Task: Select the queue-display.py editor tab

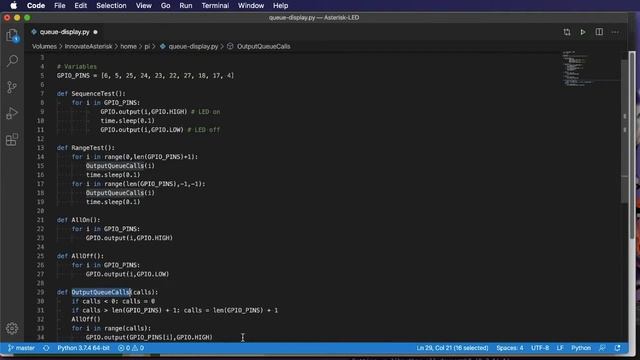Action: pyautogui.click(x=64, y=32)
